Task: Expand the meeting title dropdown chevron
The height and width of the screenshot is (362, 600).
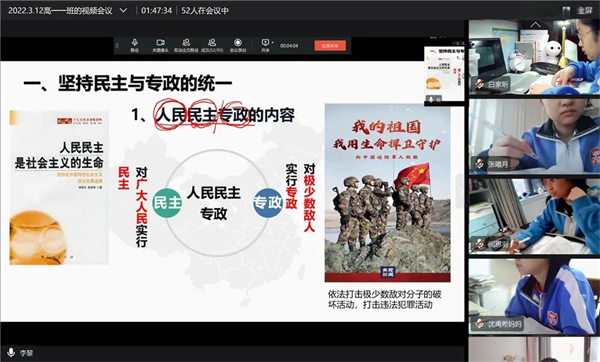Action: pyautogui.click(x=123, y=10)
